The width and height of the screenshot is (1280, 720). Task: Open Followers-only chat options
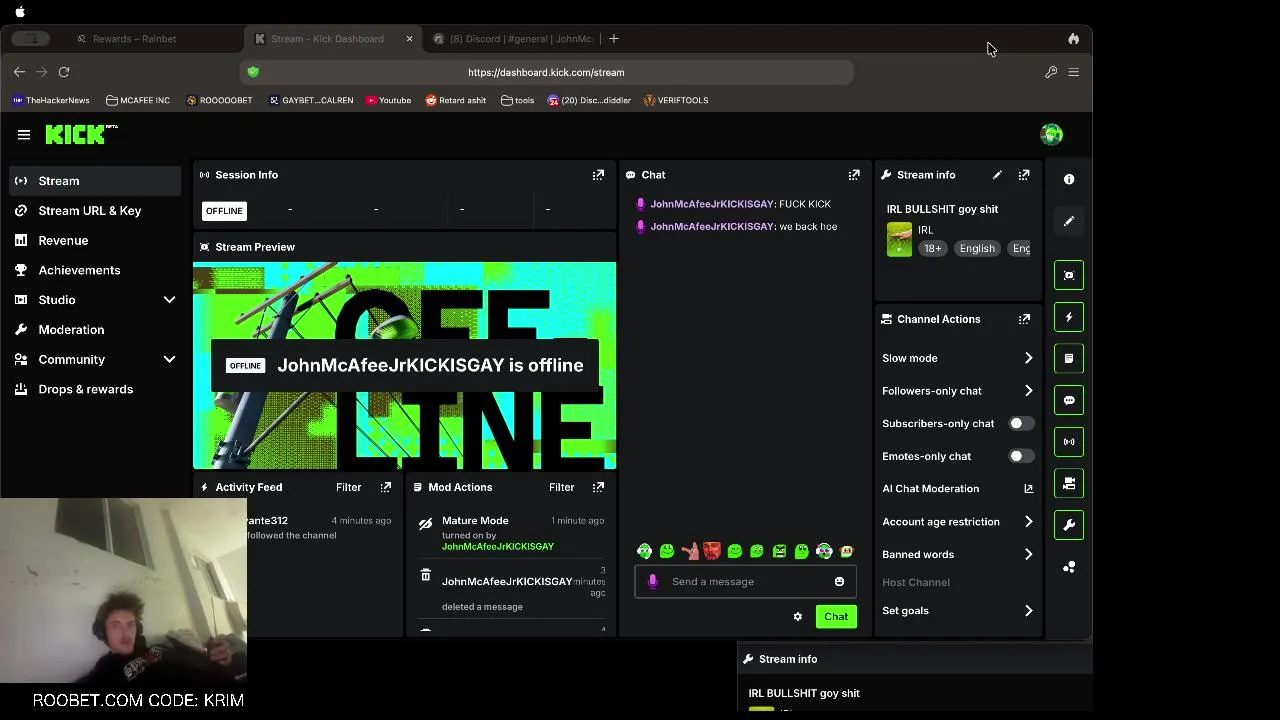pyautogui.click(x=958, y=391)
